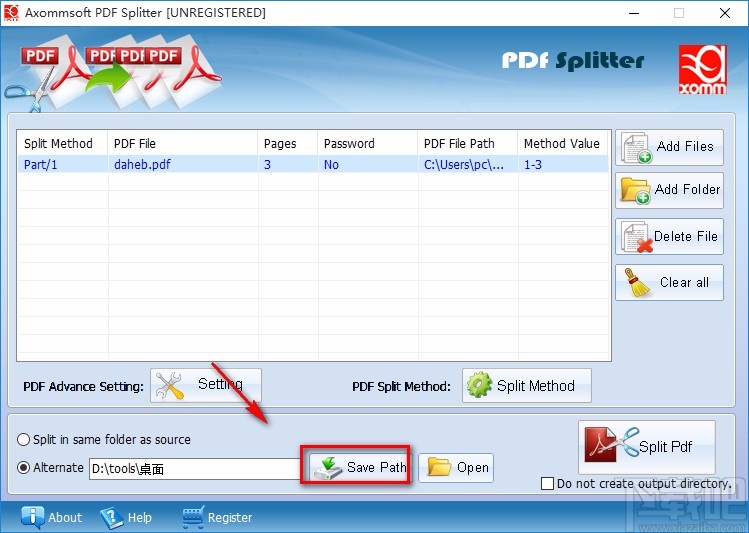Click the Axomm logo in header
This screenshot has height=533, width=749.
pos(703,69)
